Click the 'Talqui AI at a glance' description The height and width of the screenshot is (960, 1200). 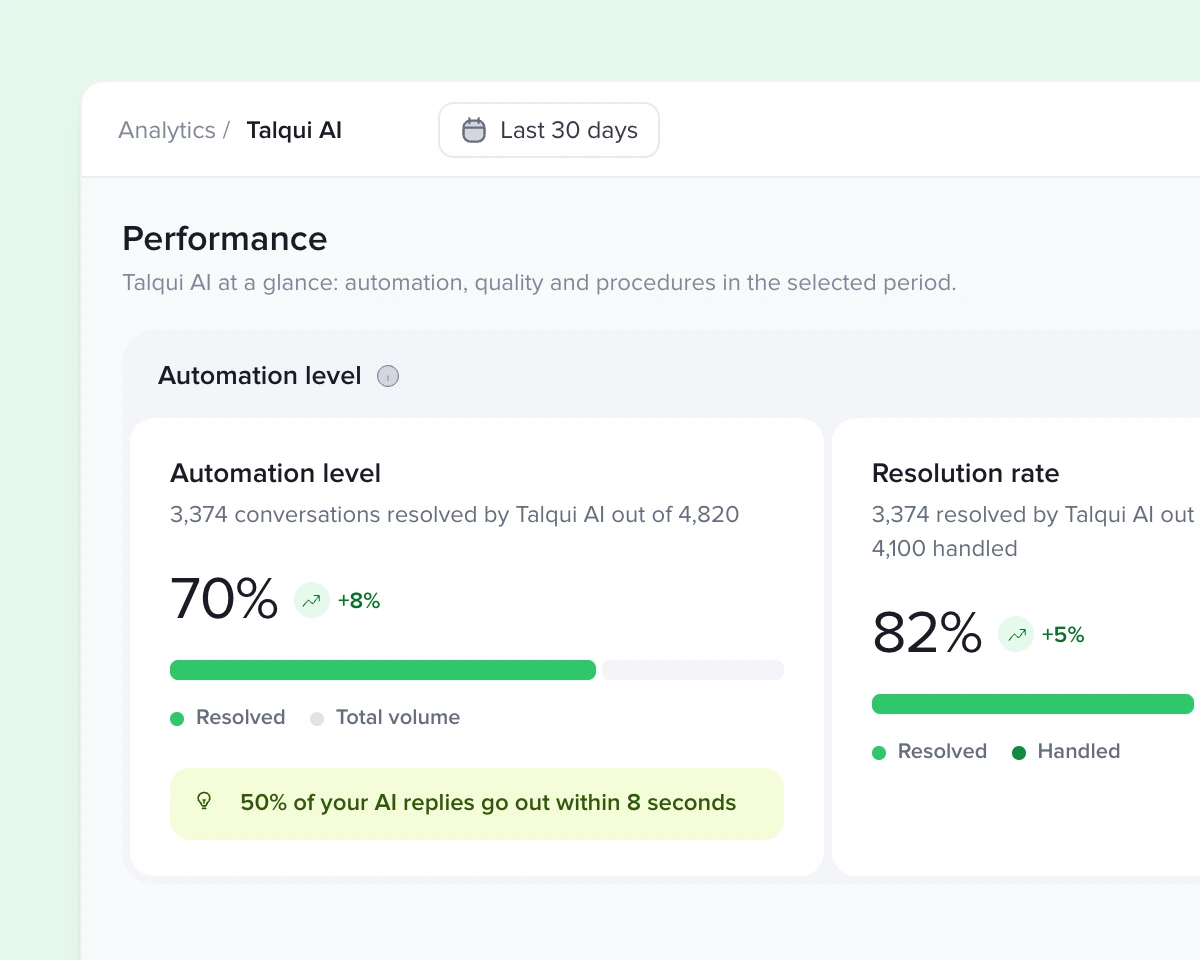click(539, 283)
